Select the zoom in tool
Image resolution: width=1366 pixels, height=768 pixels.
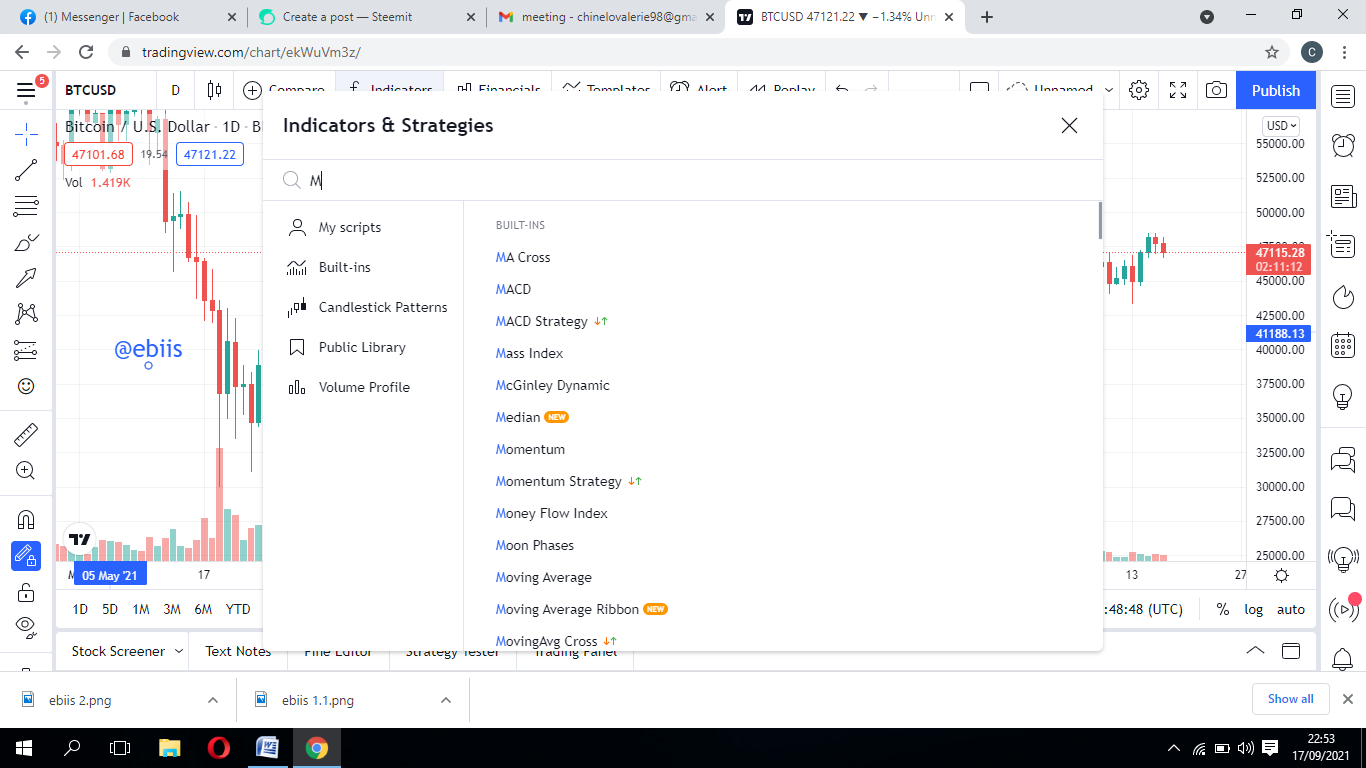point(26,471)
